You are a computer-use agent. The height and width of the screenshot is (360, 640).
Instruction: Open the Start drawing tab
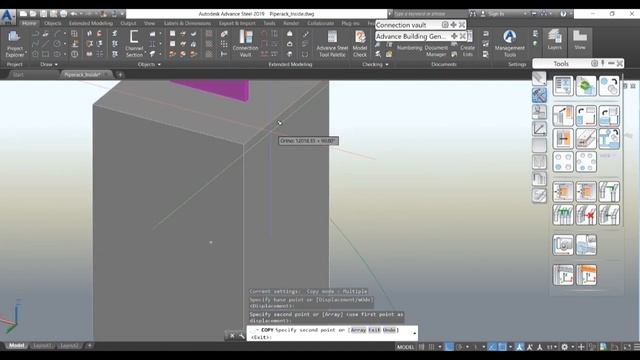click(x=18, y=75)
